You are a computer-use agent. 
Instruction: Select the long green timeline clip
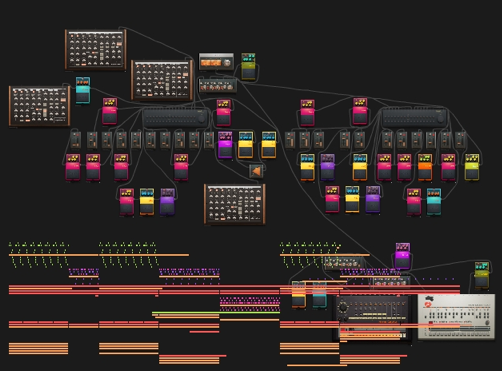[216, 313]
